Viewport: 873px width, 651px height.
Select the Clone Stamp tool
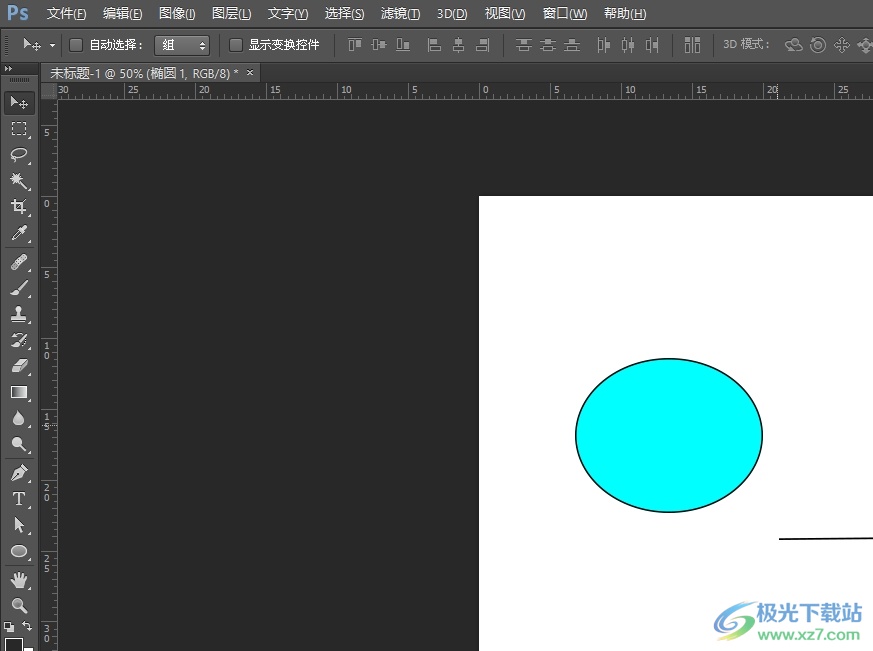coord(18,314)
